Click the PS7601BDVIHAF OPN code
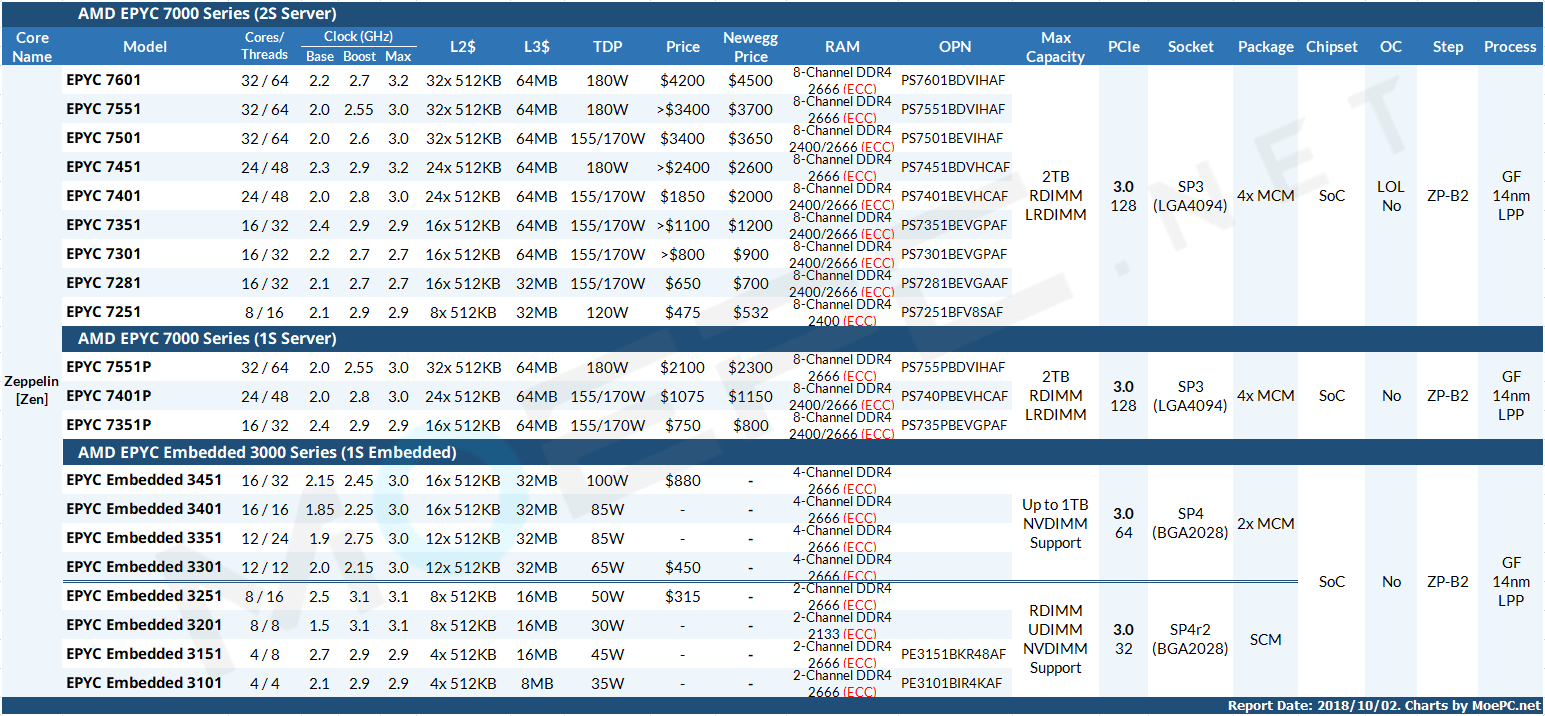The width and height of the screenshot is (1545, 716). [953, 81]
